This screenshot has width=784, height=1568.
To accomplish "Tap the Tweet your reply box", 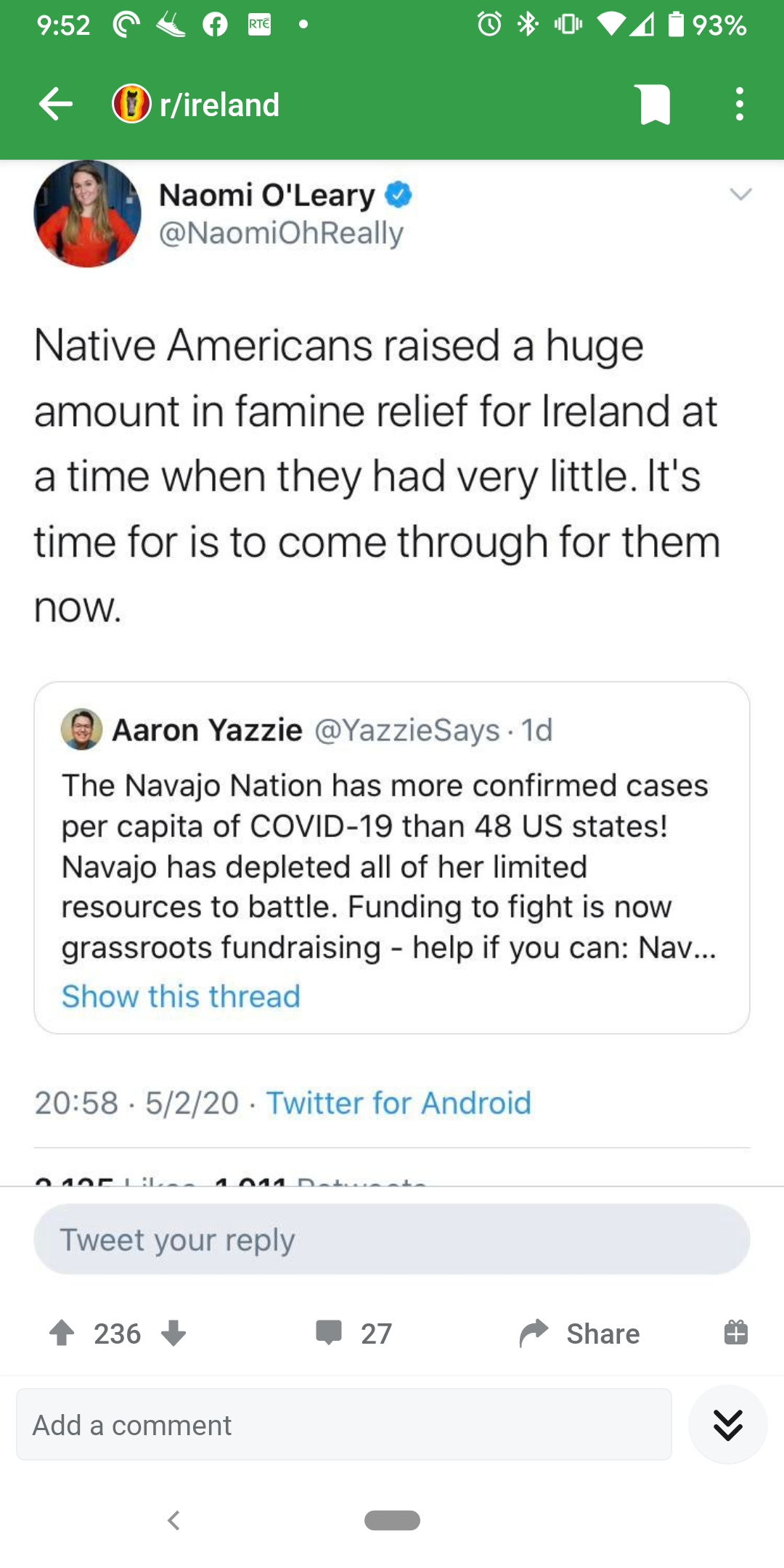I will (x=391, y=1239).
